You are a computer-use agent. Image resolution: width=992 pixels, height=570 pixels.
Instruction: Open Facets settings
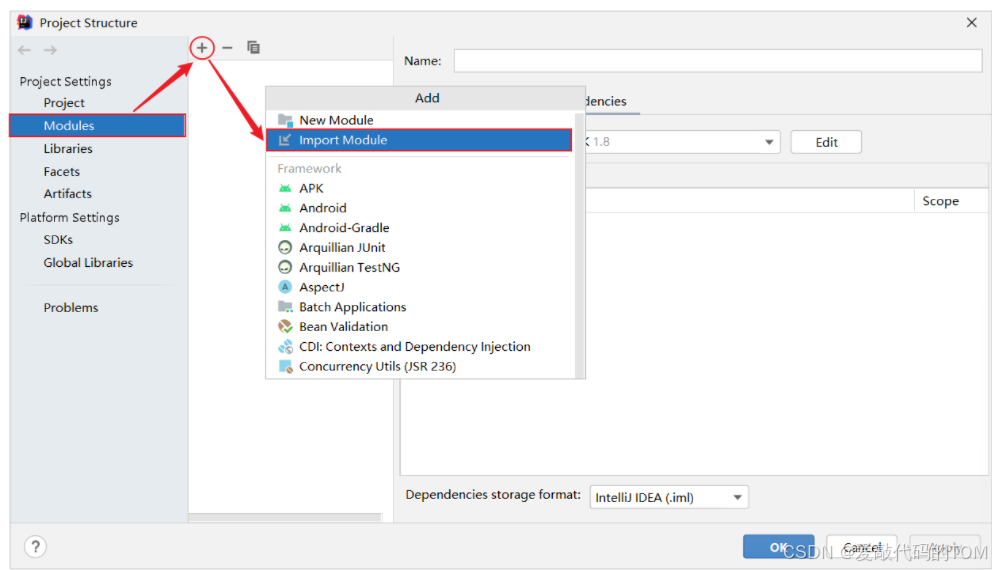click(61, 171)
